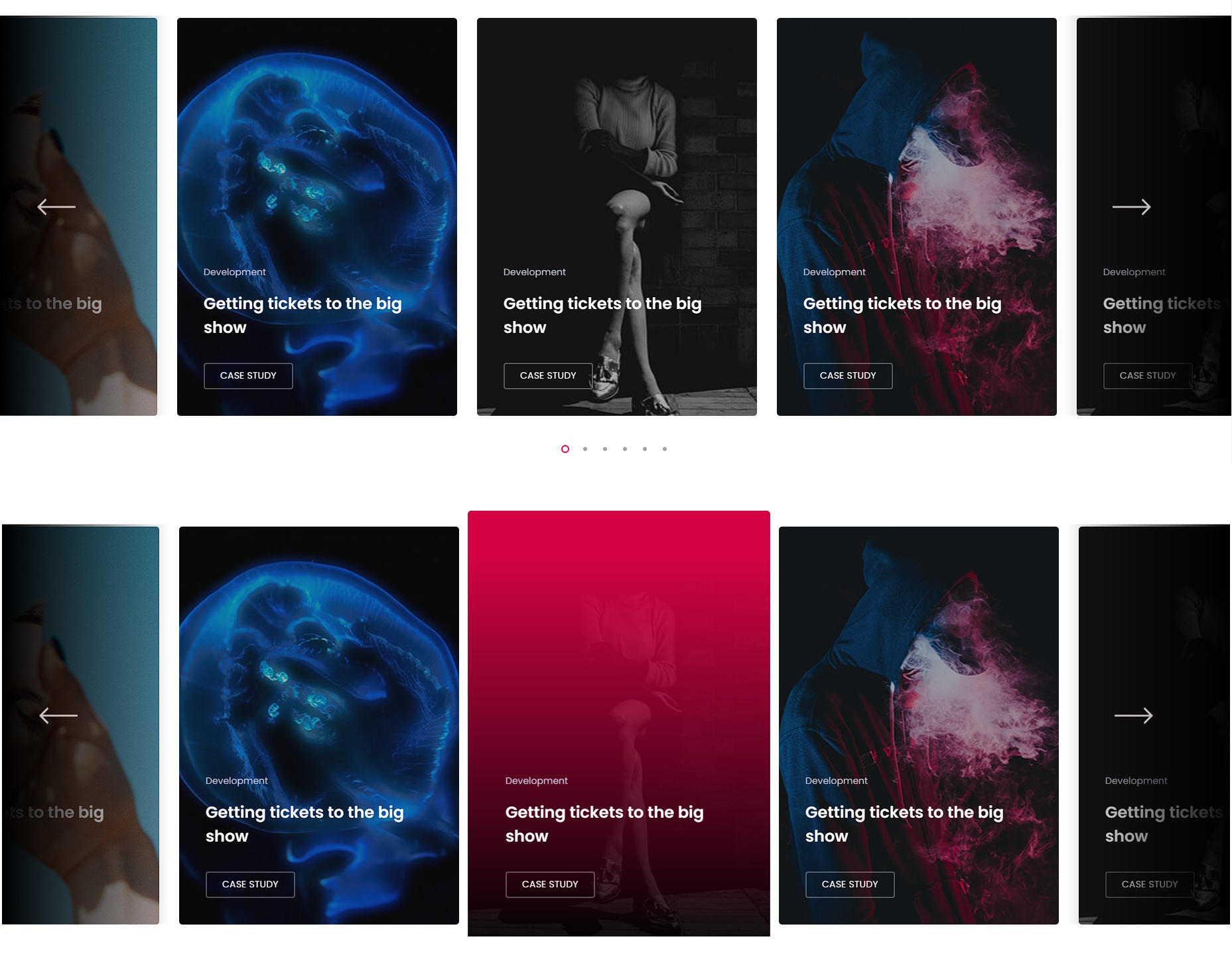This screenshot has width=1232, height=967.
Task: Click the left arrow in the top carousel
Action: tap(56, 207)
